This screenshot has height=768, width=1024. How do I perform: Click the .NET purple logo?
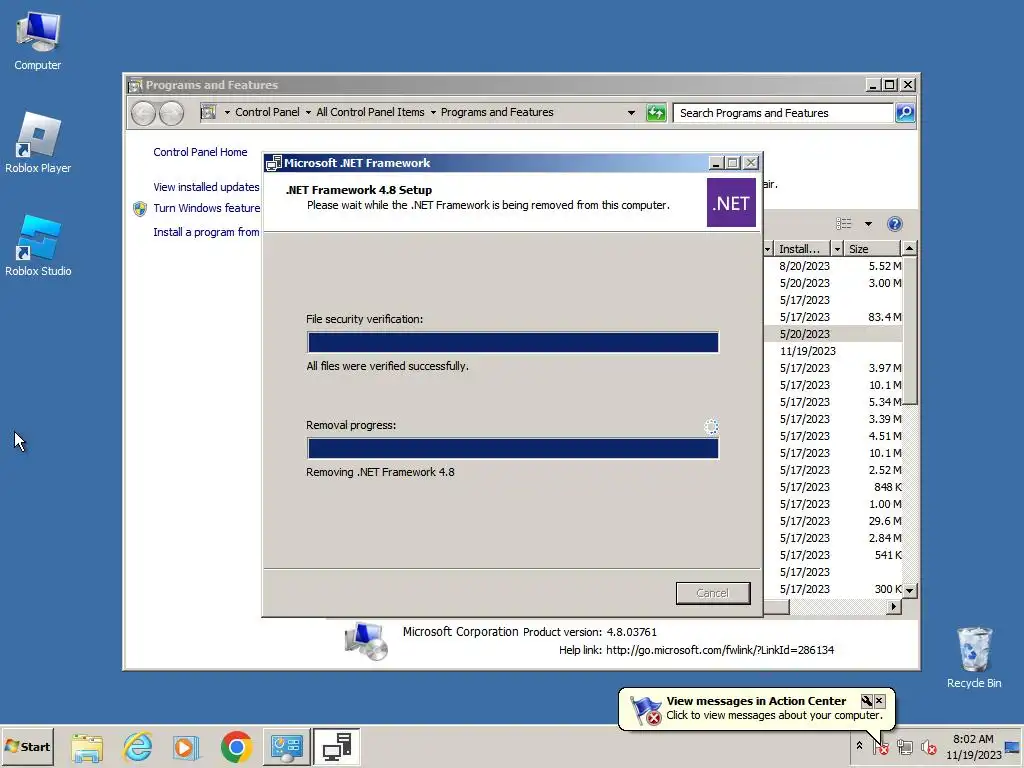(x=731, y=203)
